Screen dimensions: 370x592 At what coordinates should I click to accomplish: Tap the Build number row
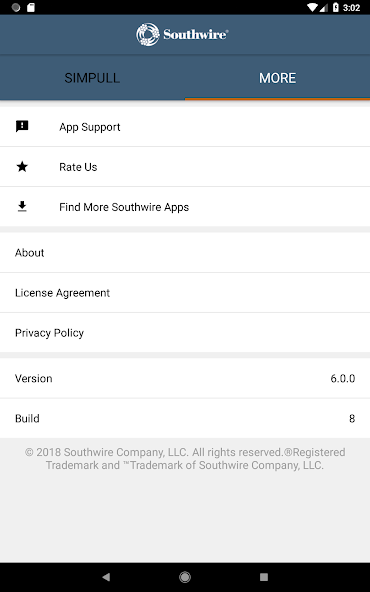pos(185,418)
